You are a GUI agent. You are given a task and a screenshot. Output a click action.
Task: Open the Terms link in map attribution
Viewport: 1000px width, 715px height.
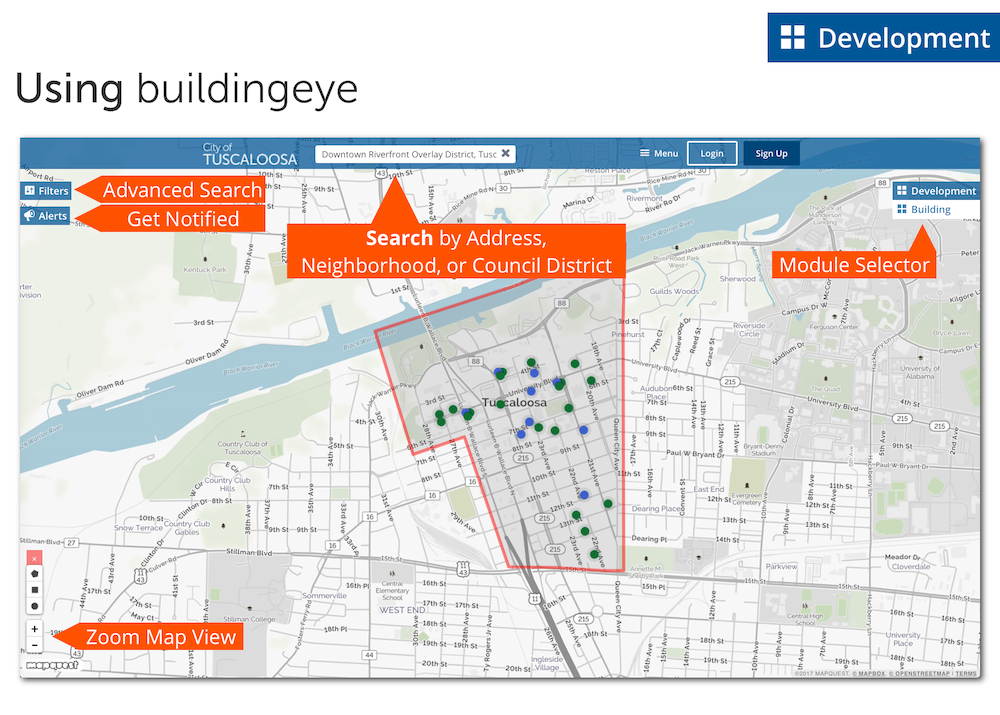966,674
